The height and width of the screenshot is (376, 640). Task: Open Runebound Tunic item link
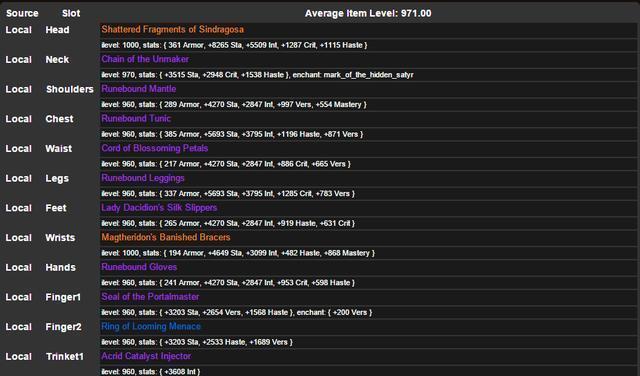click(136, 118)
